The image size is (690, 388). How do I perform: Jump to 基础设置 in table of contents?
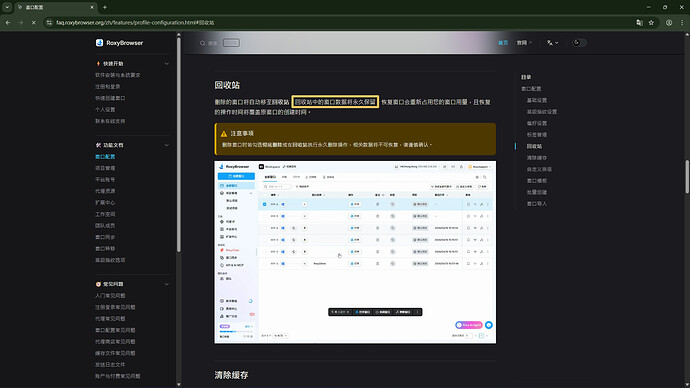click(537, 100)
